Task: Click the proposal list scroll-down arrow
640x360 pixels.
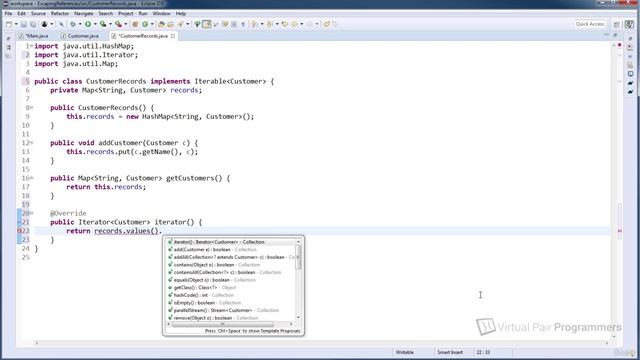Action: [298, 318]
